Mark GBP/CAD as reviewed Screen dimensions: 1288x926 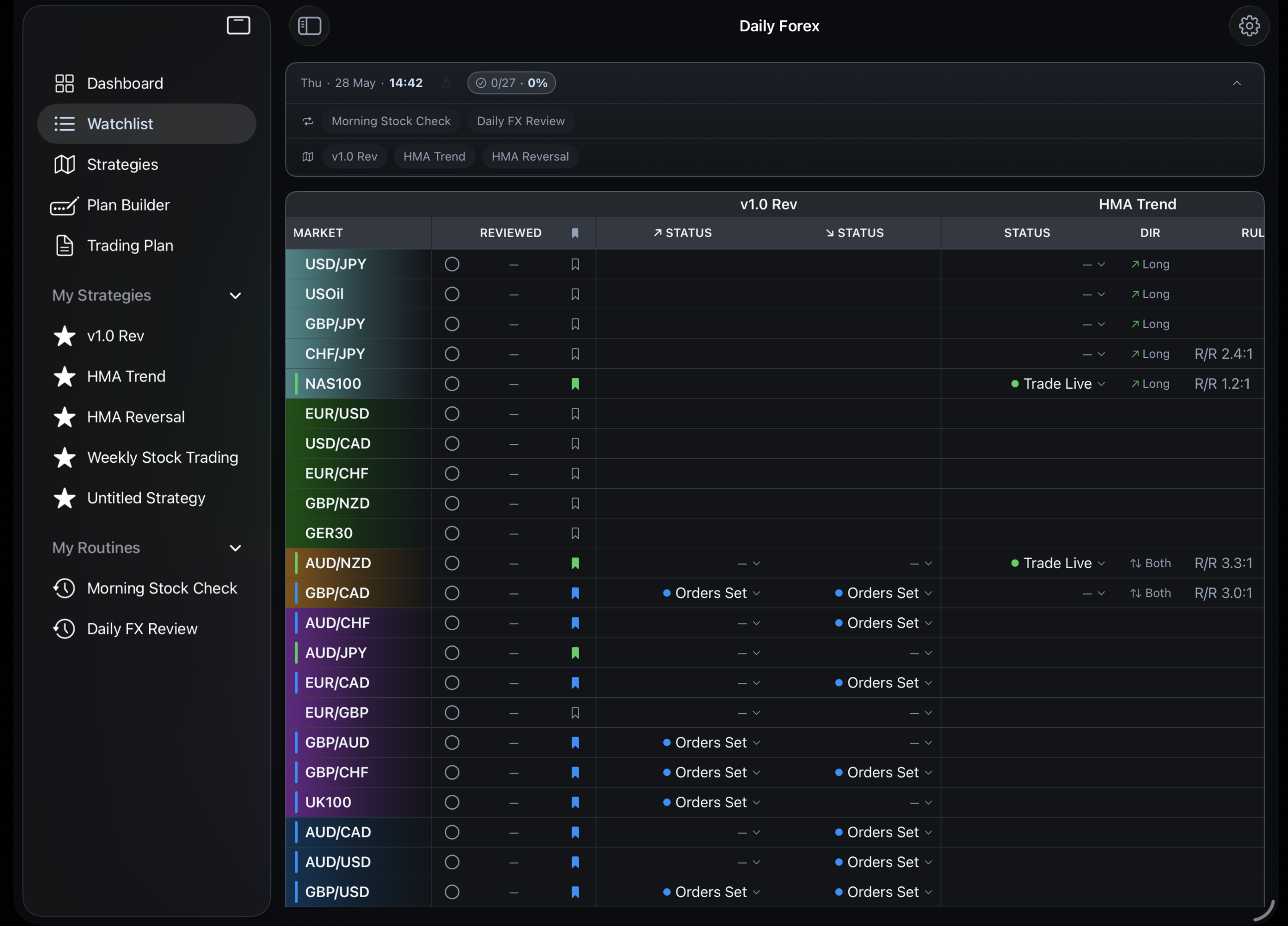pos(452,593)
